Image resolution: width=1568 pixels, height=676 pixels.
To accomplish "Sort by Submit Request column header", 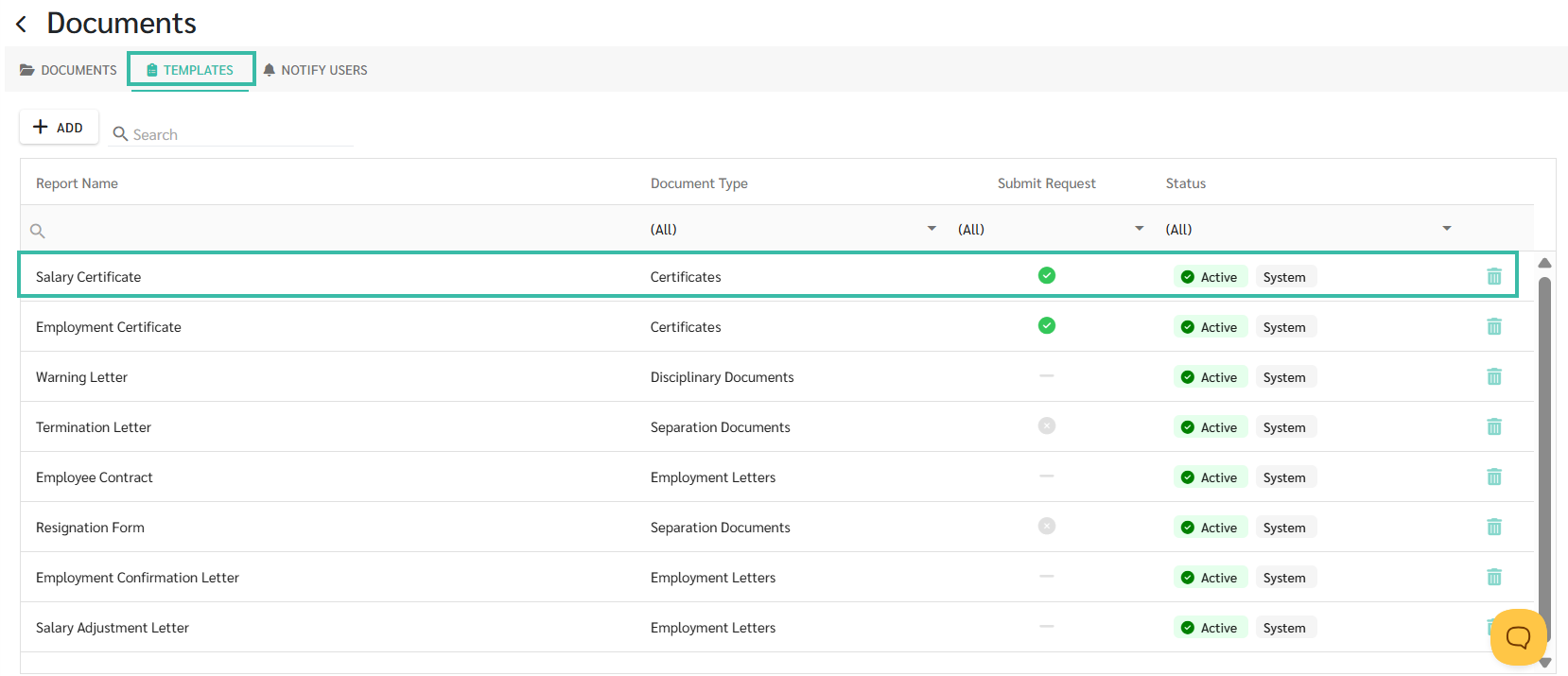I will (x=1046, y=183).
